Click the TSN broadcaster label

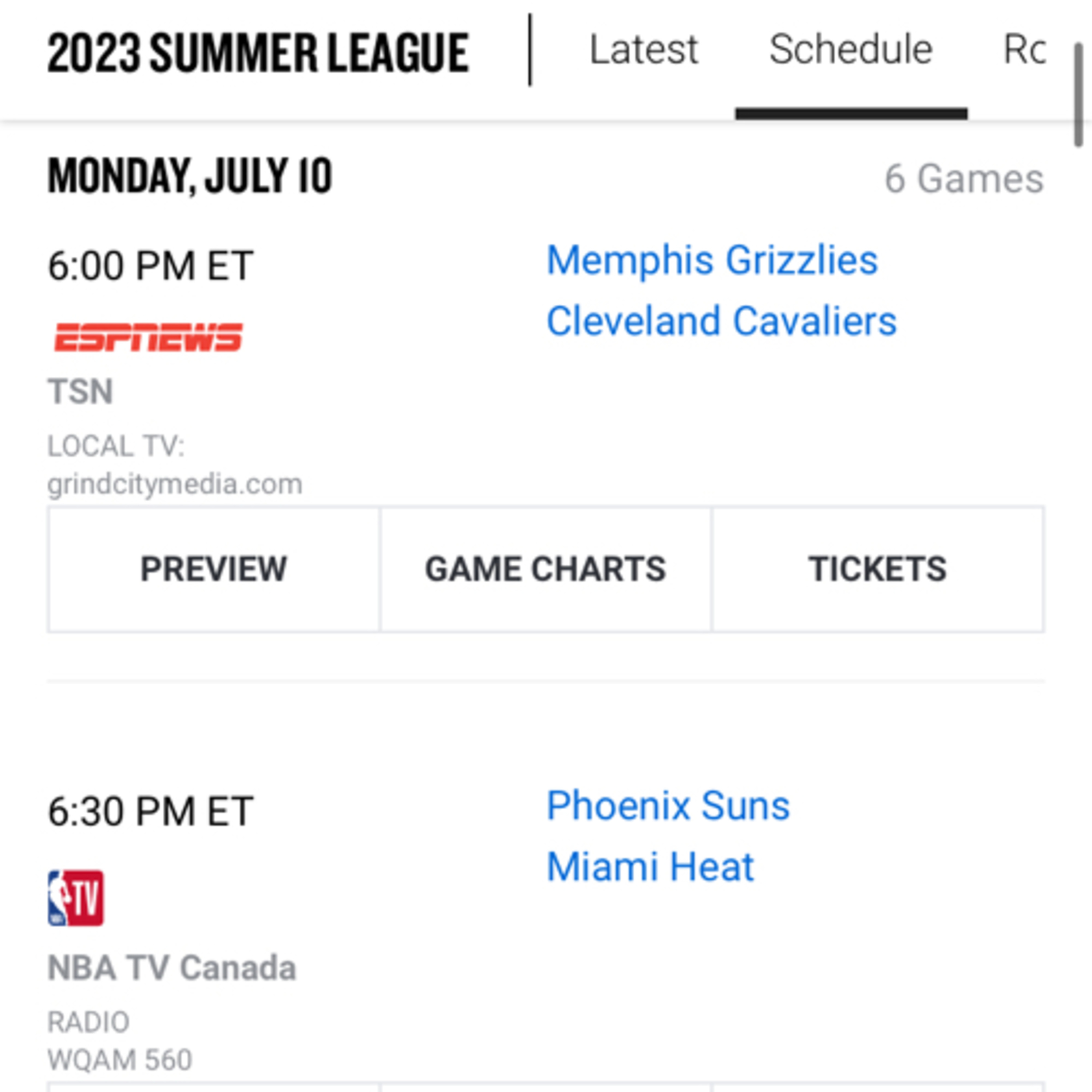[80, 391]
